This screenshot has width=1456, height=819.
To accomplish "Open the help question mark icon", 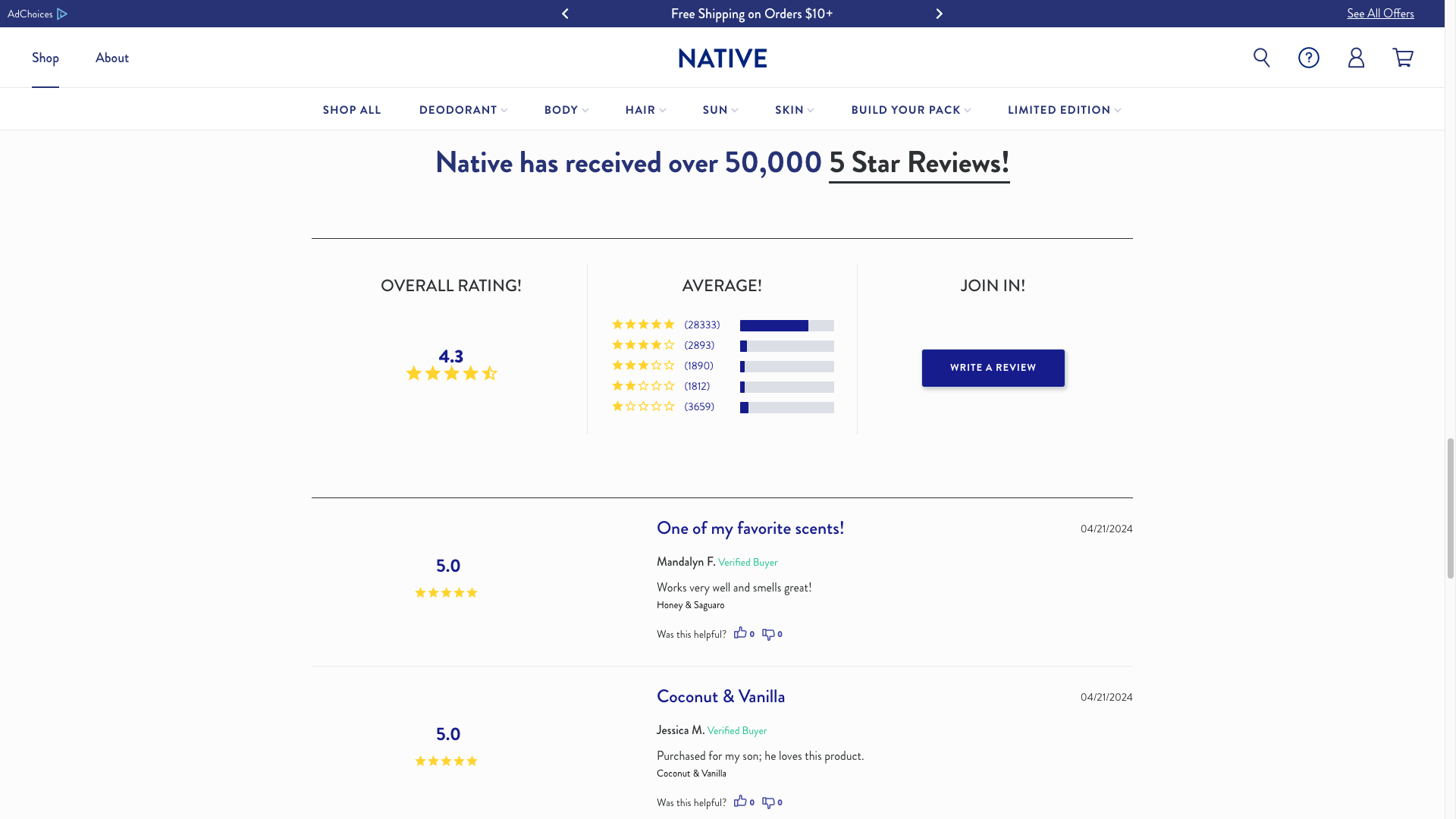I will click(x=1308, y=58).
